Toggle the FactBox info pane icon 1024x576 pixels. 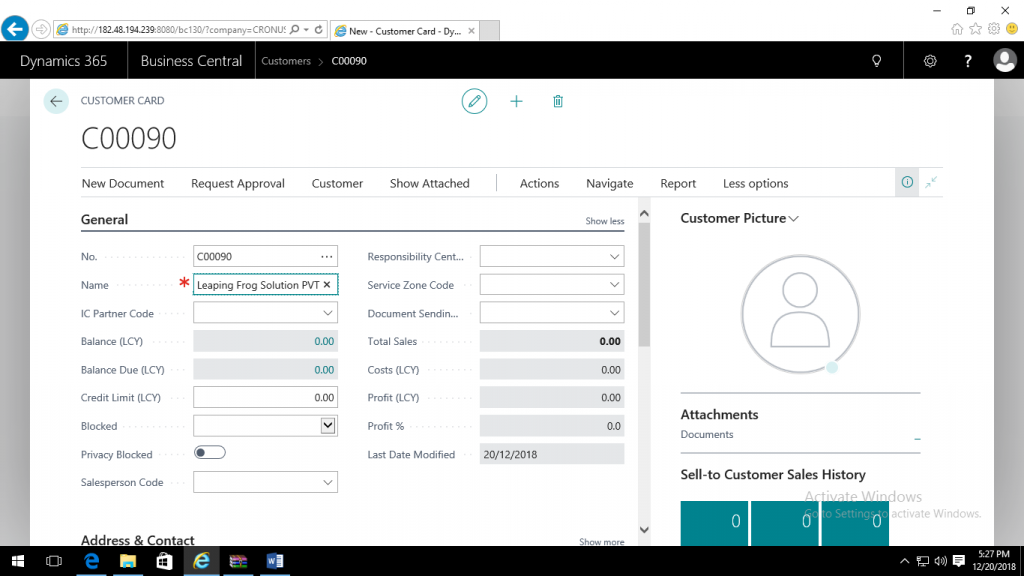[907, 182]
